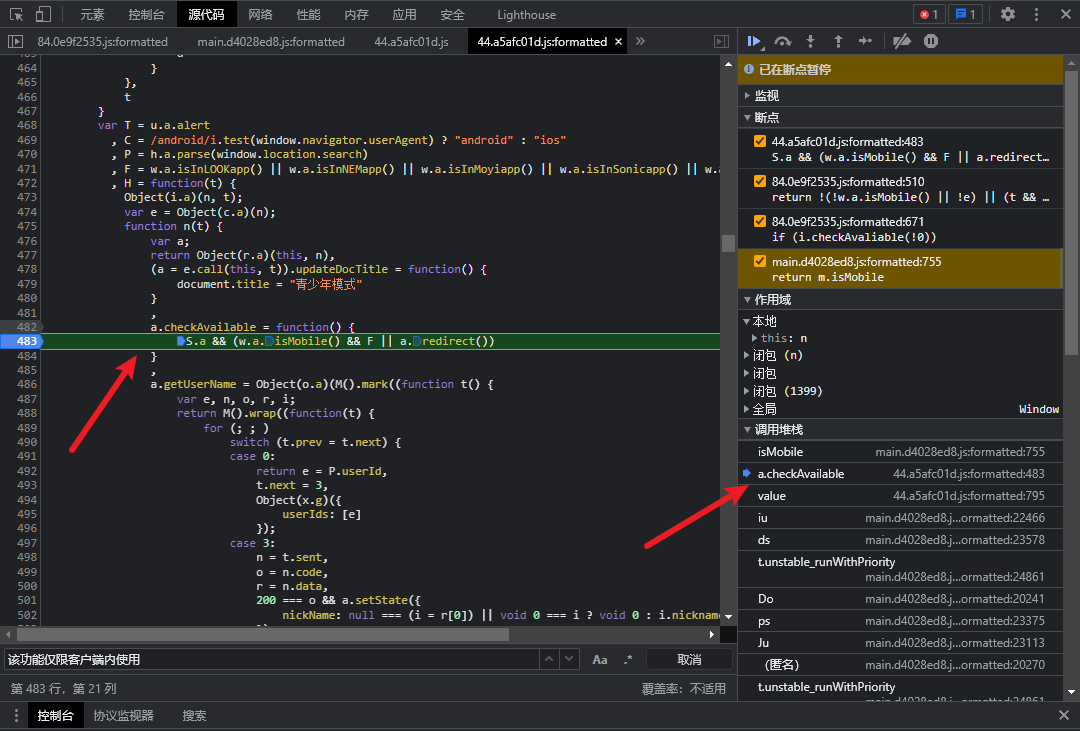Image resolution: width=1080 pixels, height=731 pixels.
Task: Resume script execution
Action: click(754, 42)
